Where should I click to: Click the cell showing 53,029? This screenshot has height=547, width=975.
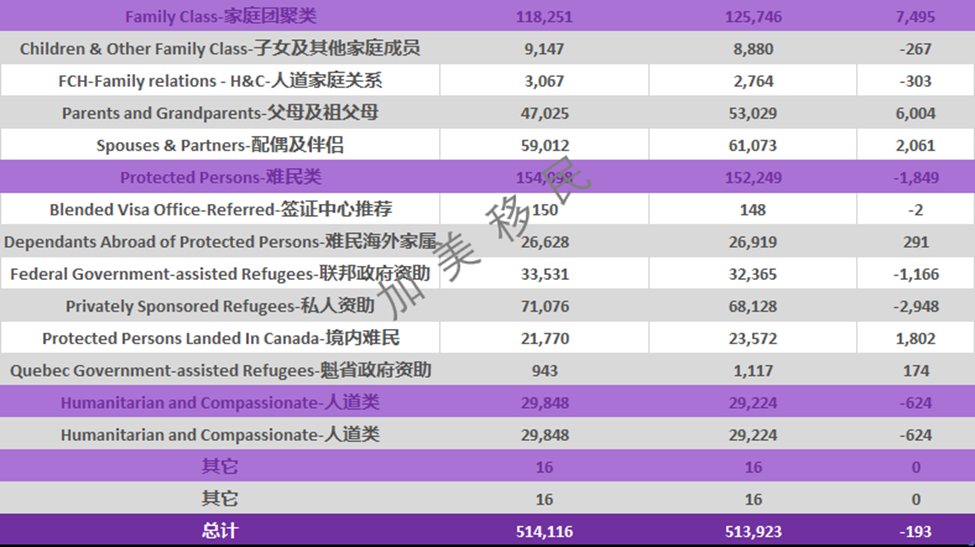[x=753, y=114]
